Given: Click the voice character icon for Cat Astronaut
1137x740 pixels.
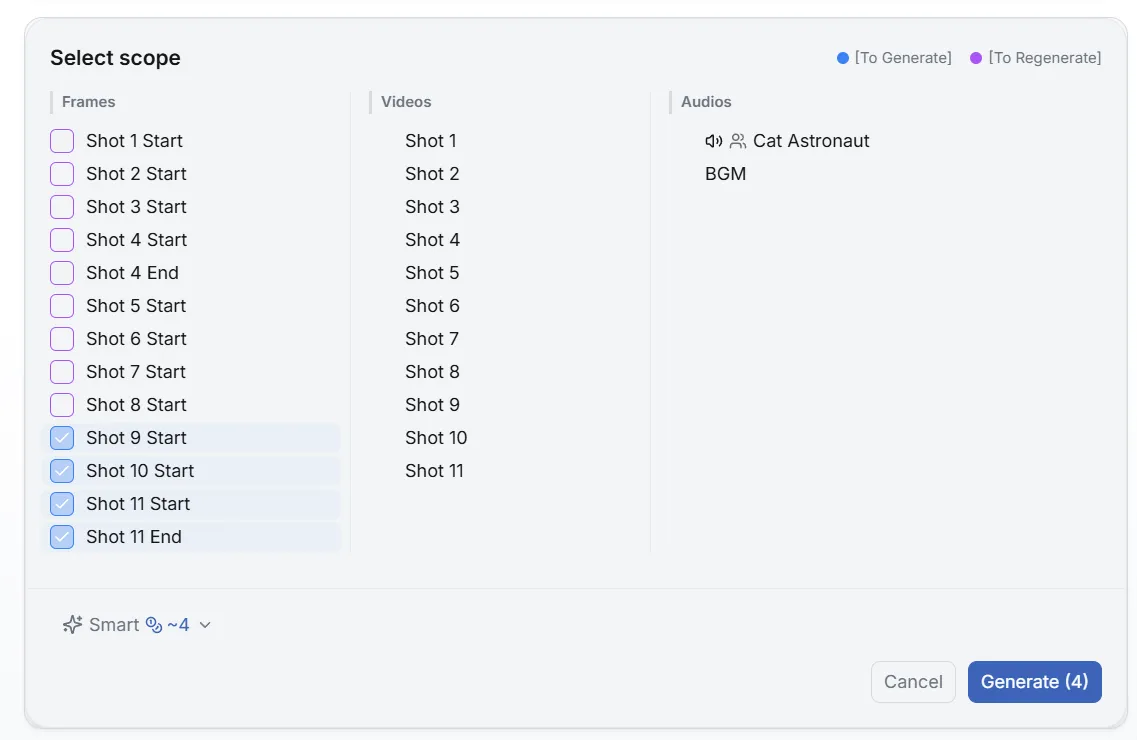Looking at the screenshot, I should point(737,140).
